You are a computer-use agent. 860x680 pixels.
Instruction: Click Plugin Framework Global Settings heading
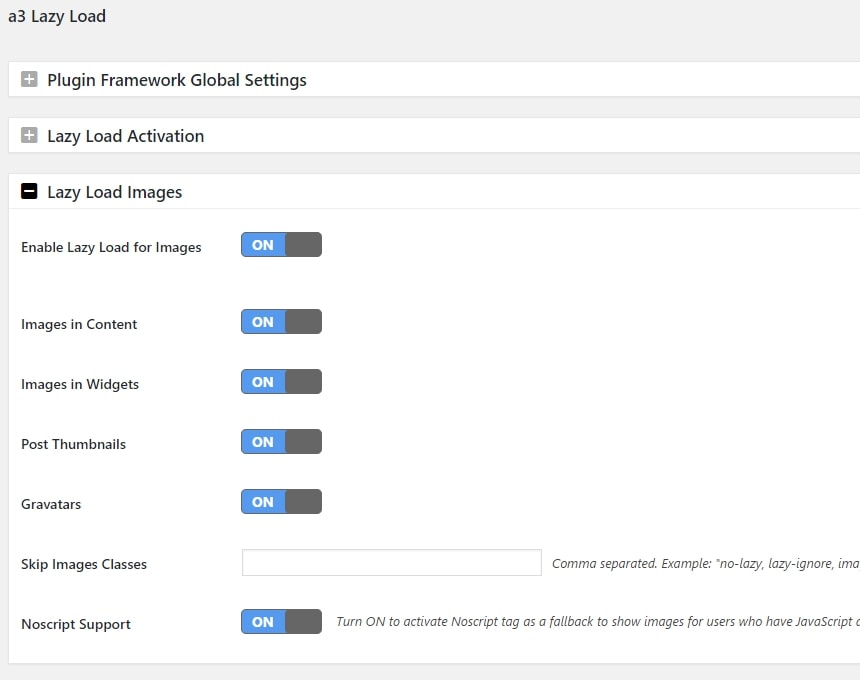click(177, 80)
